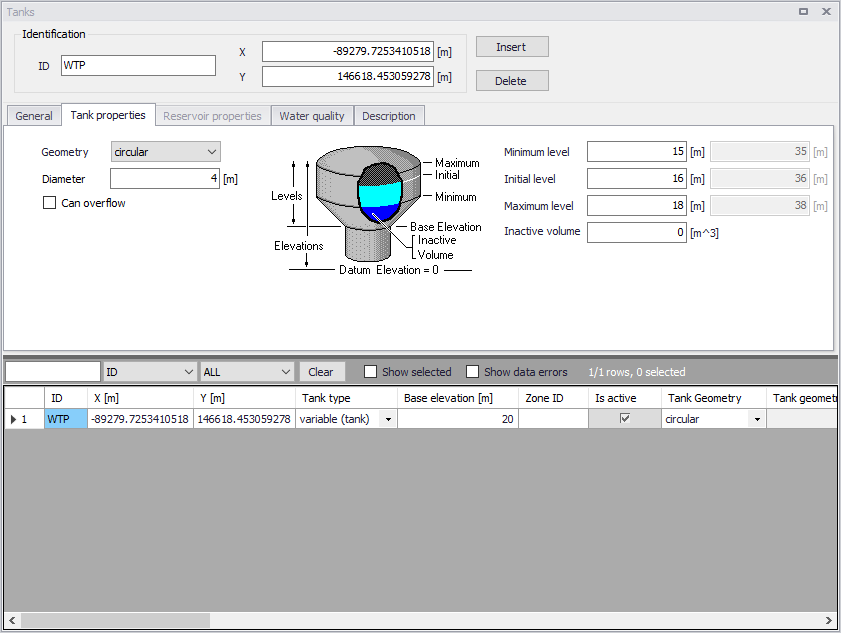Open the General tab
Viewport: 841px width, 633px height.
(x=34, y=116)
